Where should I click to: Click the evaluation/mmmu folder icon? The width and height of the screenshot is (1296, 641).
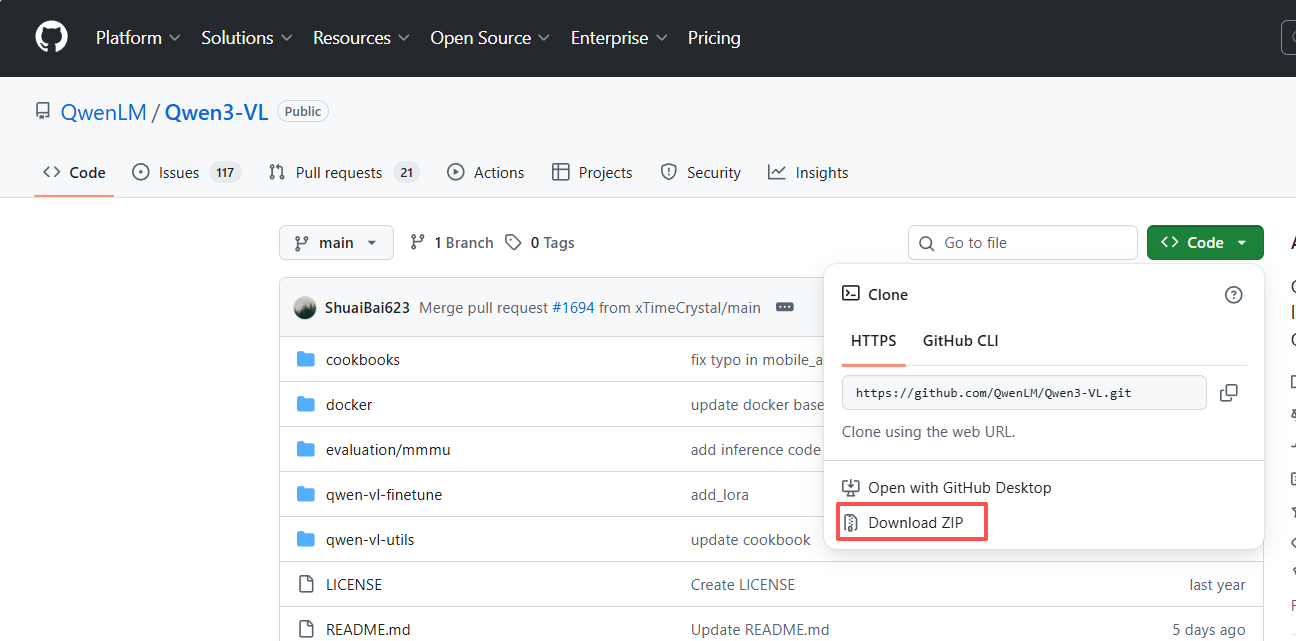tap(306, 449)
